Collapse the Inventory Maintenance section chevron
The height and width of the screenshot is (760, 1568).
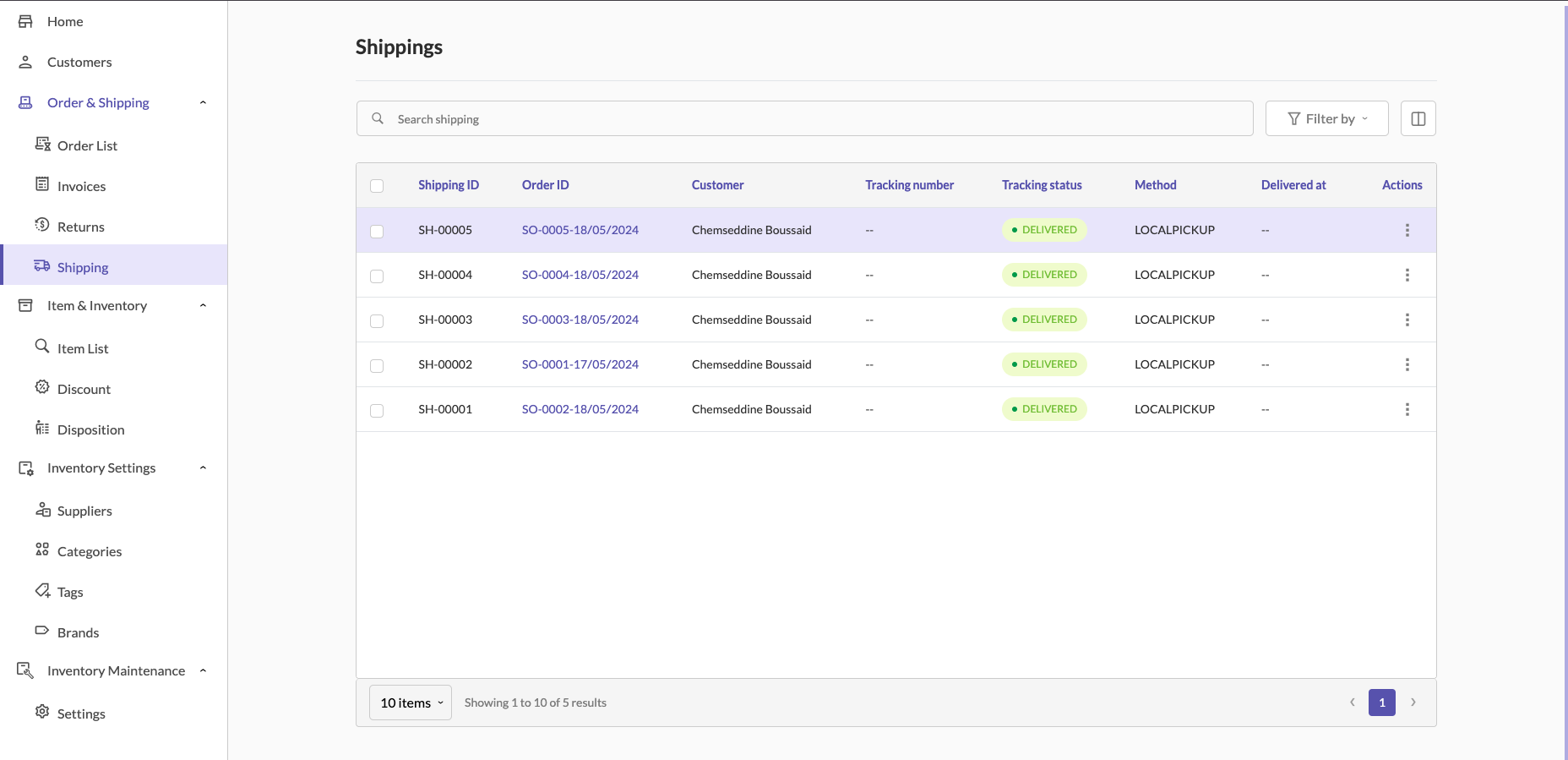pyautogui.click(x=203, y=670)
